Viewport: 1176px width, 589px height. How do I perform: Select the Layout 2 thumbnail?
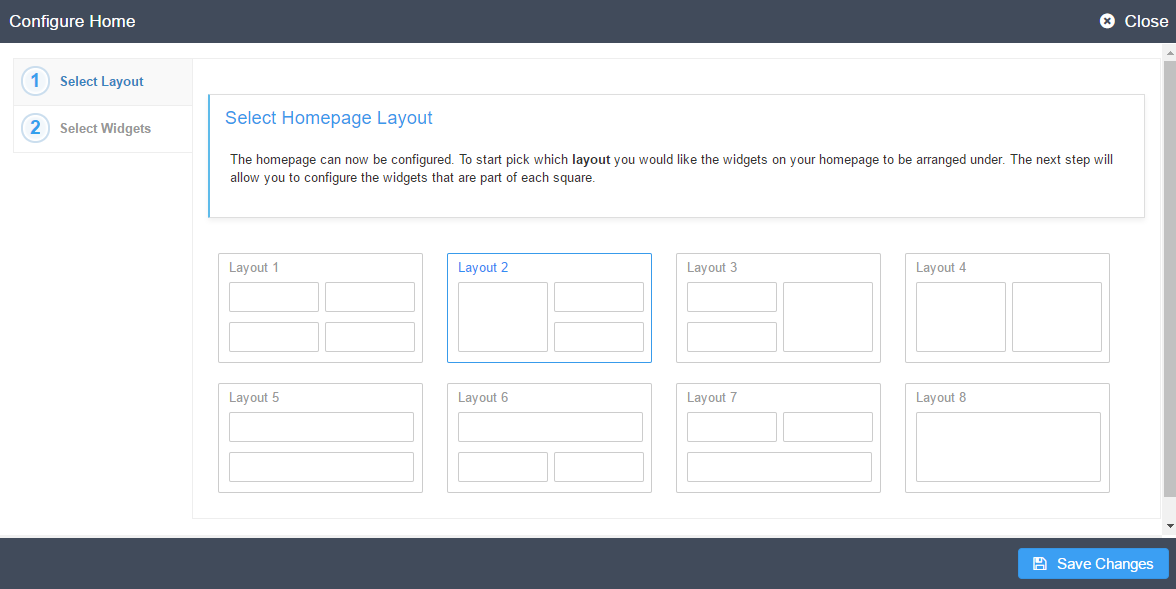pos(549,308)
